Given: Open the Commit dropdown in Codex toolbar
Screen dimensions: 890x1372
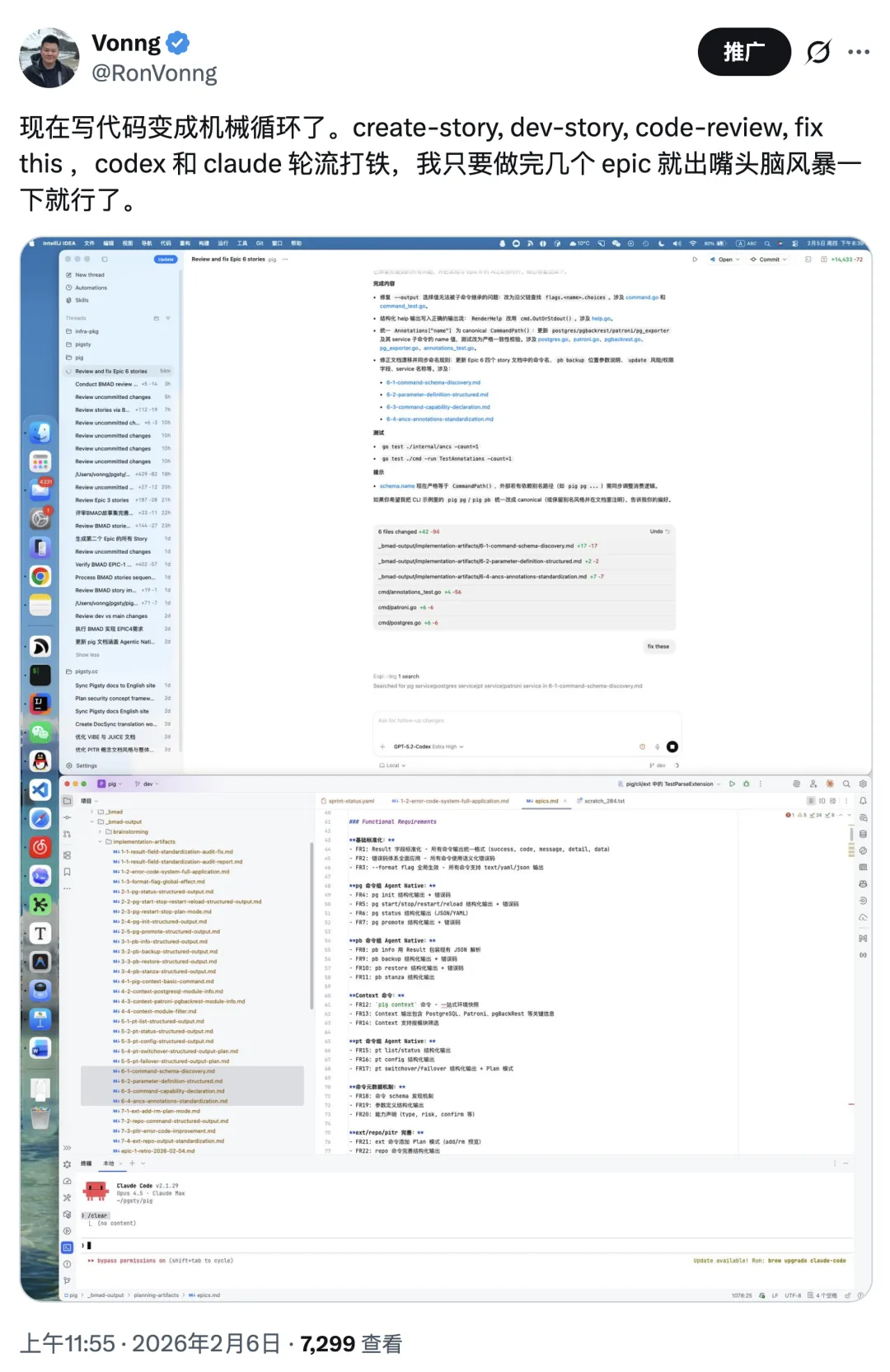Looking at the screenshot, I should coord(768,259).
